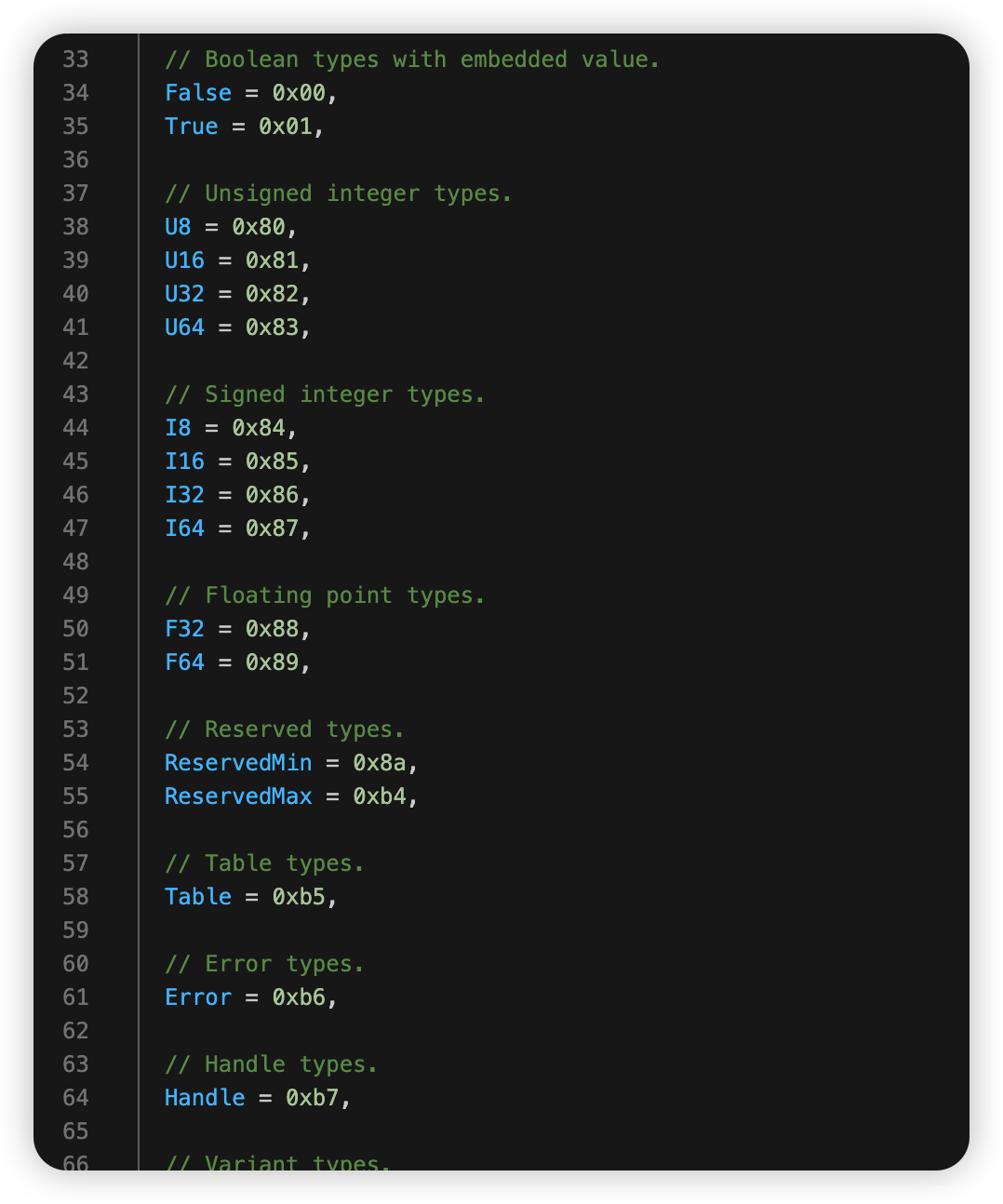Click the U64 enum member

[x=184, y=328]
